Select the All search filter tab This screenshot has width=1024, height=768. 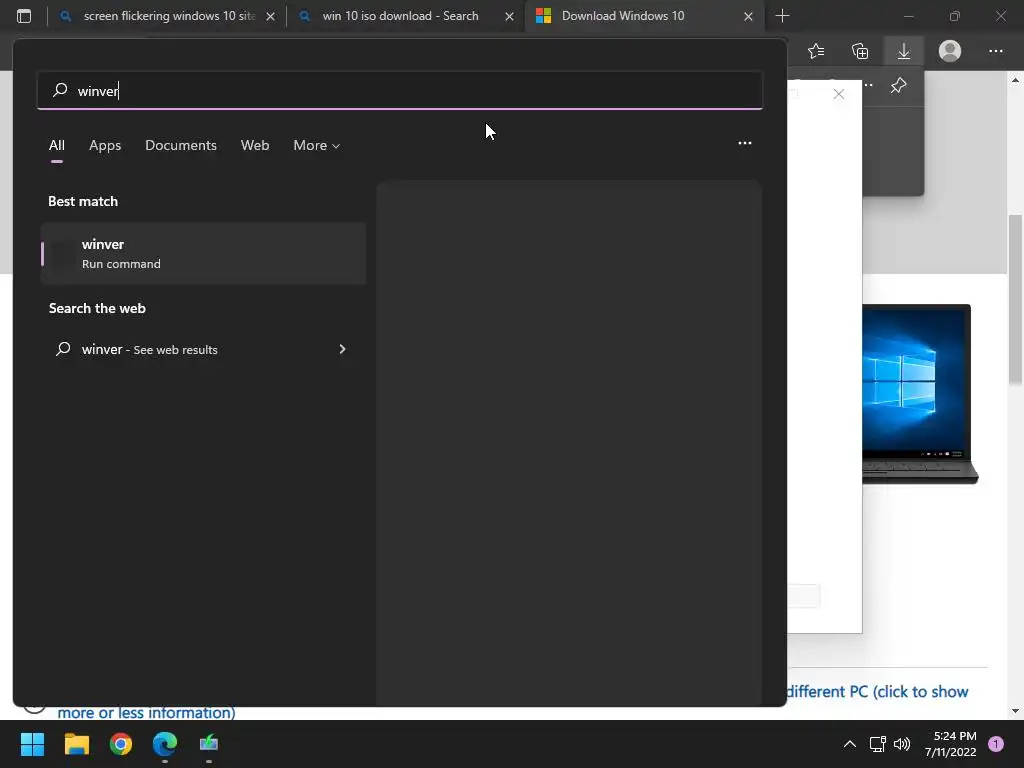click(x=57, y=145)
